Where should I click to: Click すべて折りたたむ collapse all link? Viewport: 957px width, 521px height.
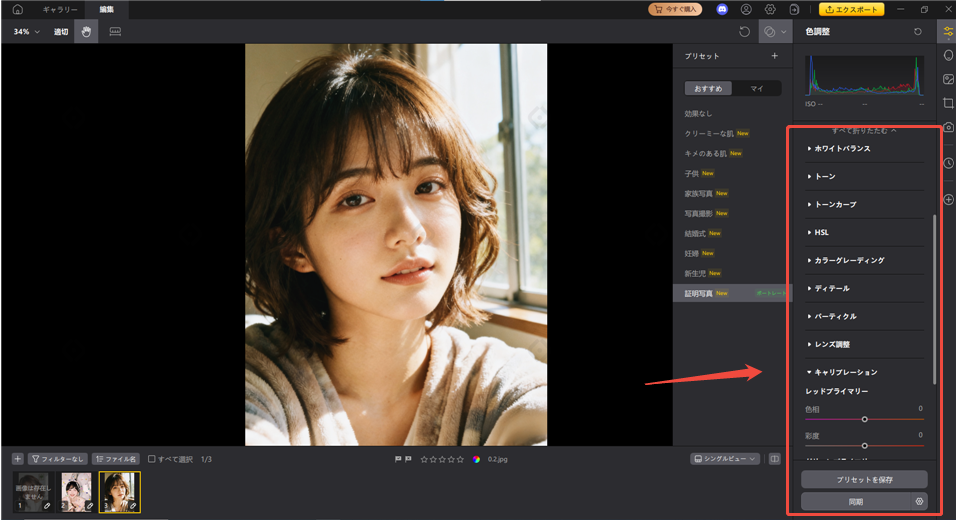[864, 131]
